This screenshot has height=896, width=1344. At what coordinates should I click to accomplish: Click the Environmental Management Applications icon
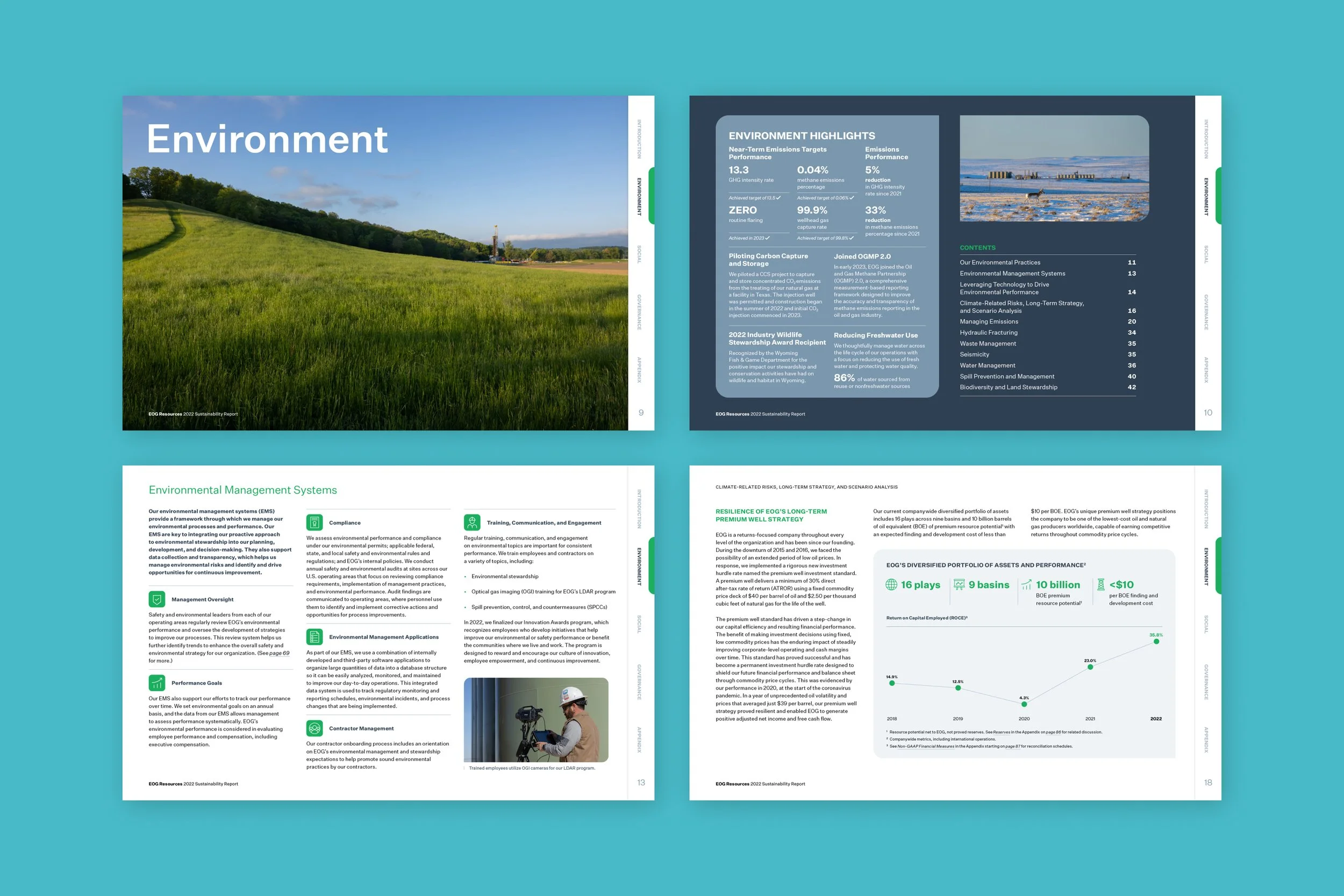pyautogui.click(x=314, y=636)
